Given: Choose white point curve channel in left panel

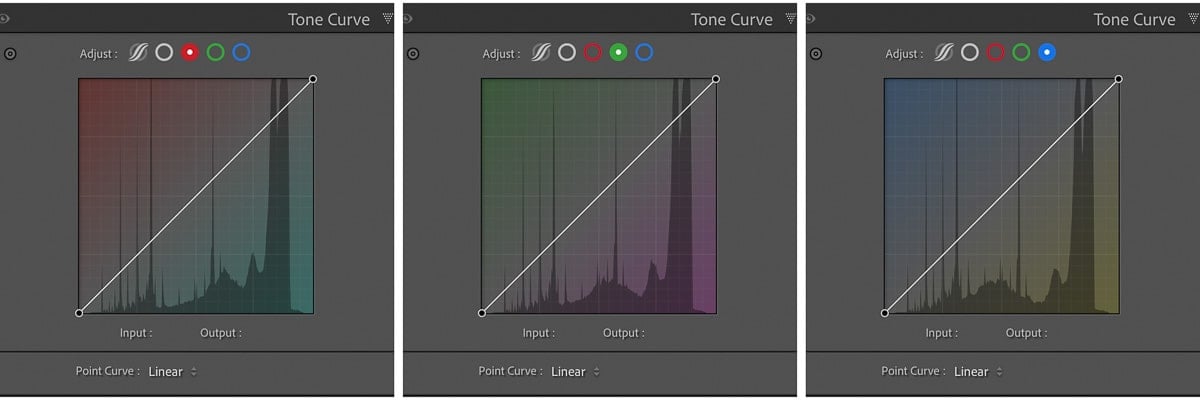Looking at the screenshot, I should point(164,52).
